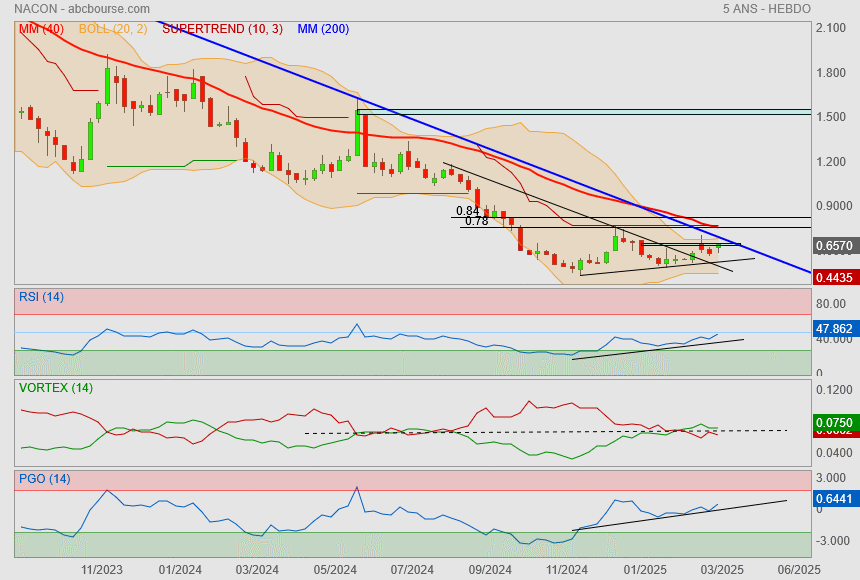Click the 1.200 price axis label
Viewport: 860px width, 580px height.
[831, 162]
